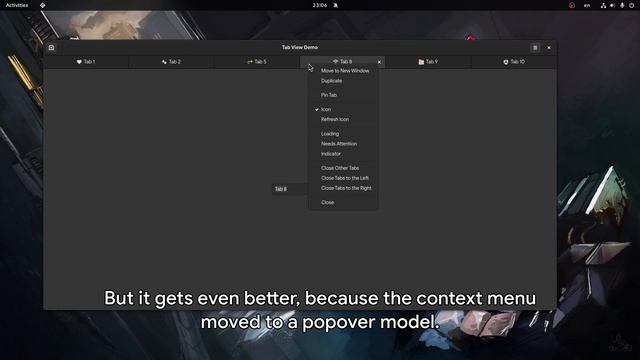
Task: Click the power icon in system tray
Action: click(x=631, y=5)
